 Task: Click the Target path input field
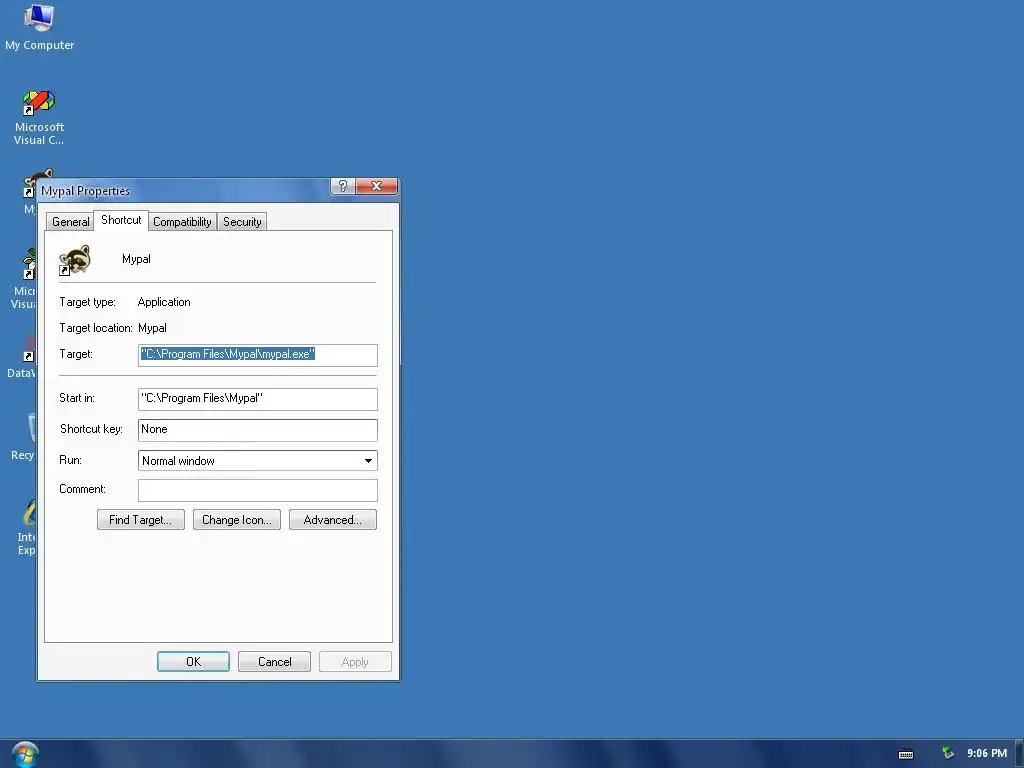[x=257, y=355]
